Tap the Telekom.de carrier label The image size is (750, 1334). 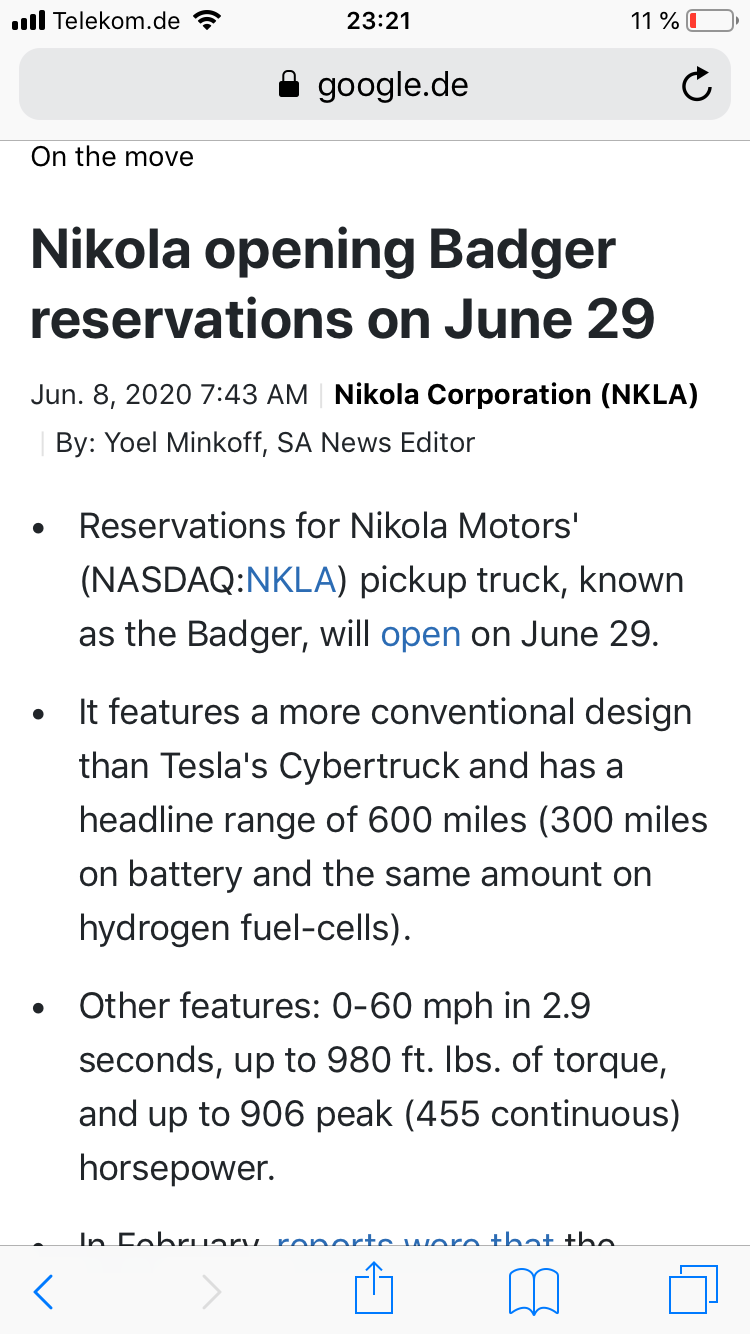pos(116,20)
